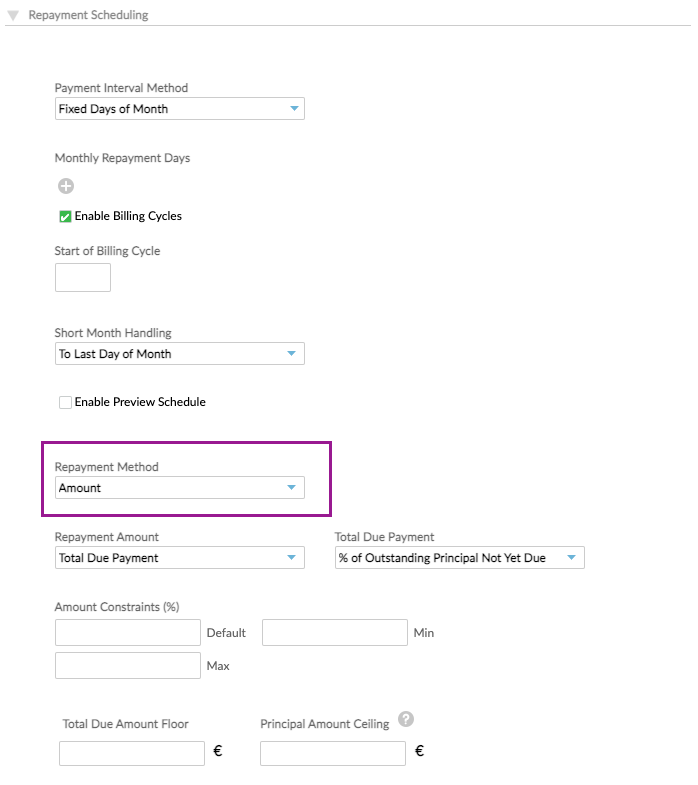Viewport: 698px width, 785px height.
Task: Open the Short Month Handling dropdown
Action: point(179,354)
